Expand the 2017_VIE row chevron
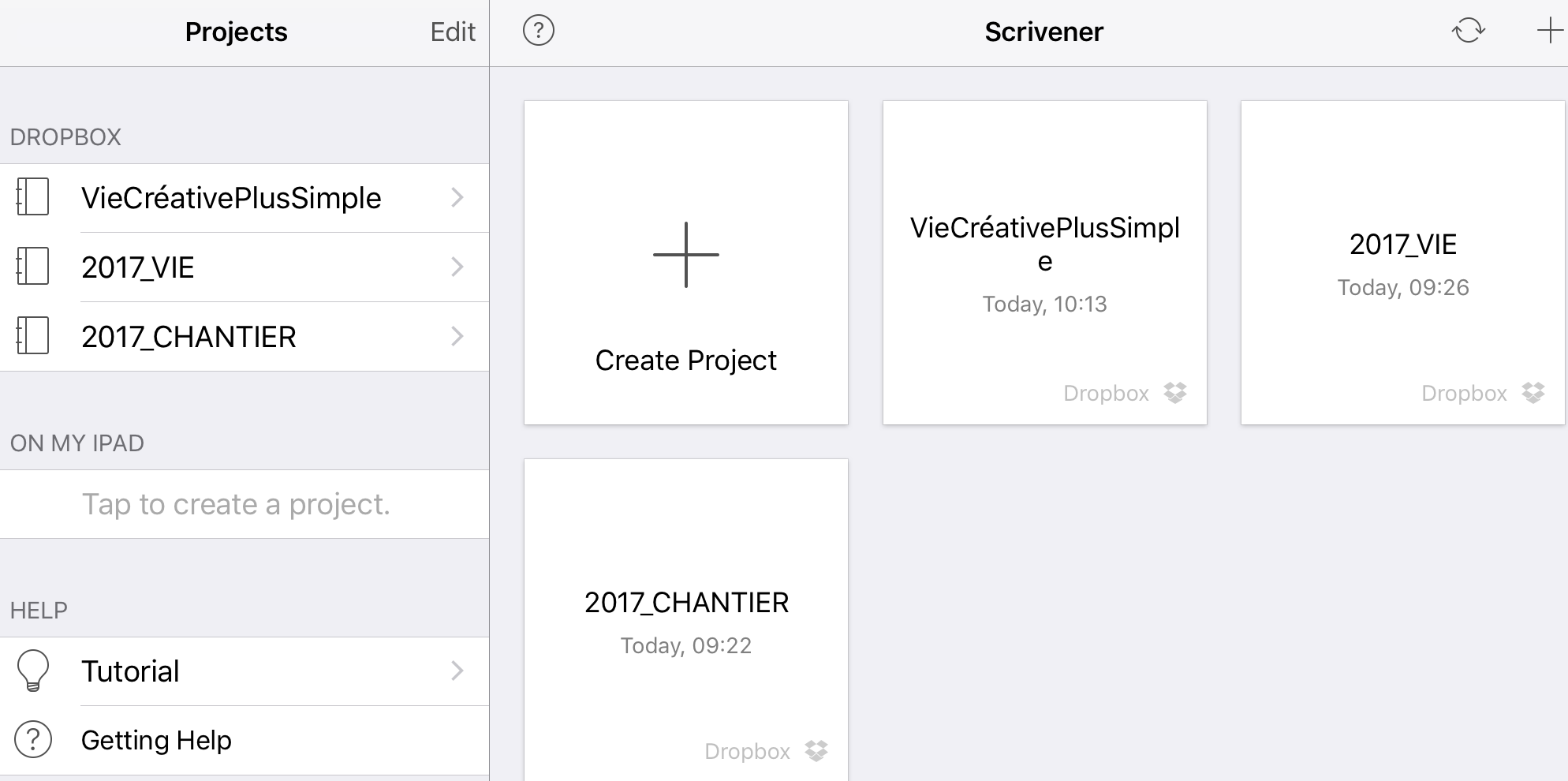This screenshot has width=1568, height=781. click(457, 267)
